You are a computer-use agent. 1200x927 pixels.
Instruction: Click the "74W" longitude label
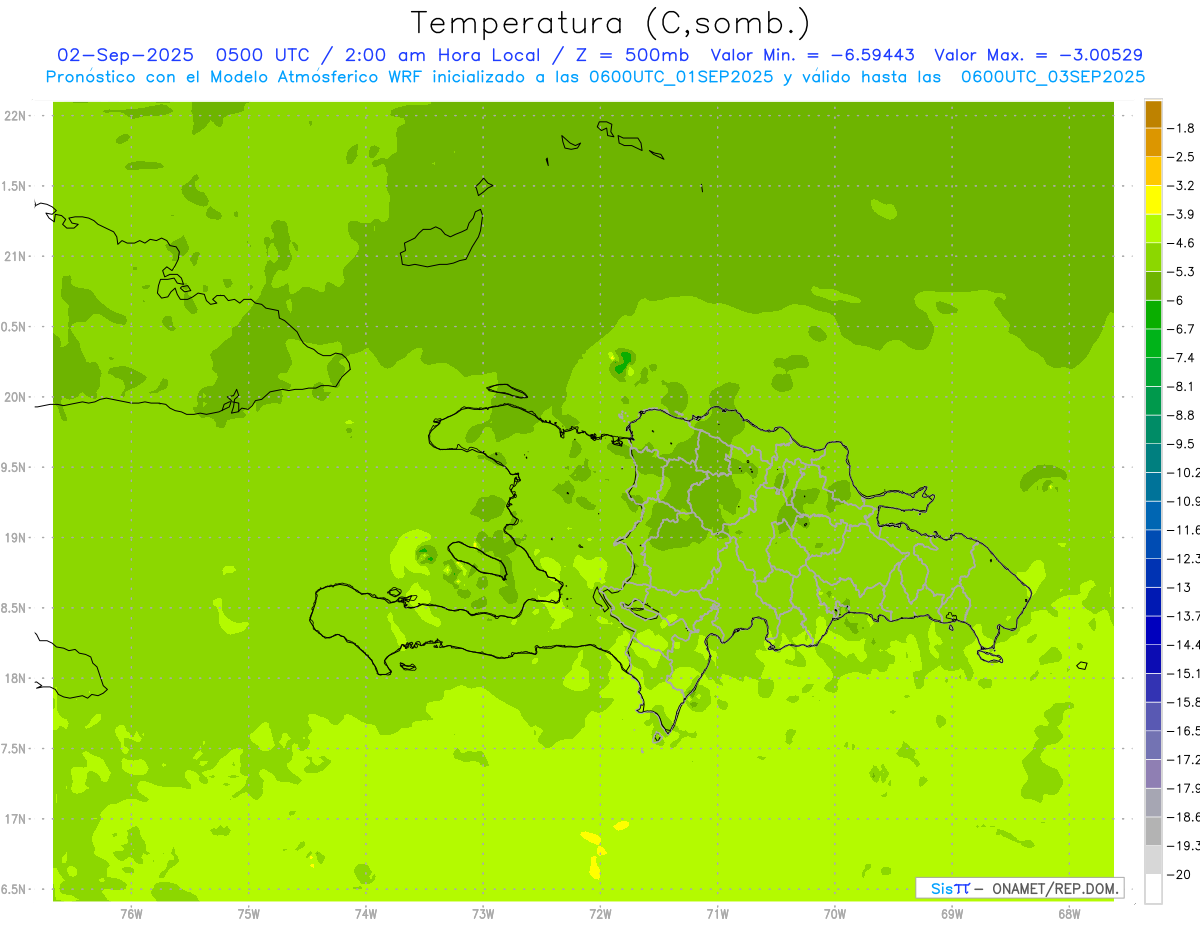366,914
